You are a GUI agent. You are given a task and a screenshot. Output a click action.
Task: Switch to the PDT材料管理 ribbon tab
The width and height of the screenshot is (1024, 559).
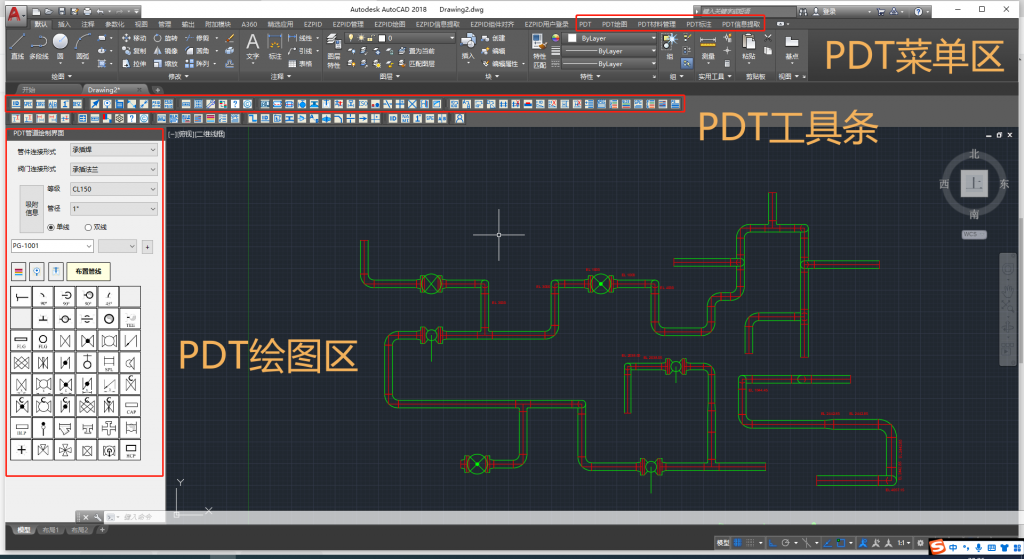656,22
